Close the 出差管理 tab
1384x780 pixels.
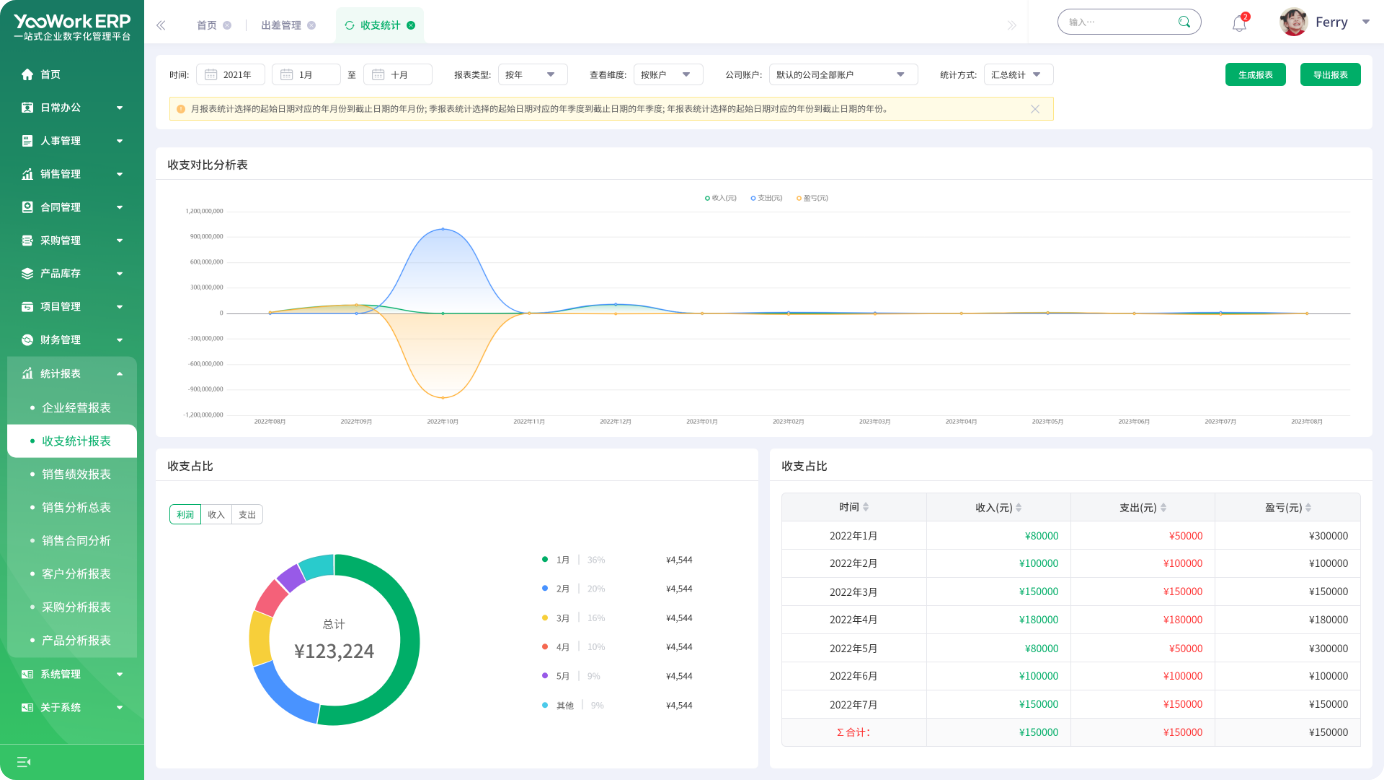[311, 25]
